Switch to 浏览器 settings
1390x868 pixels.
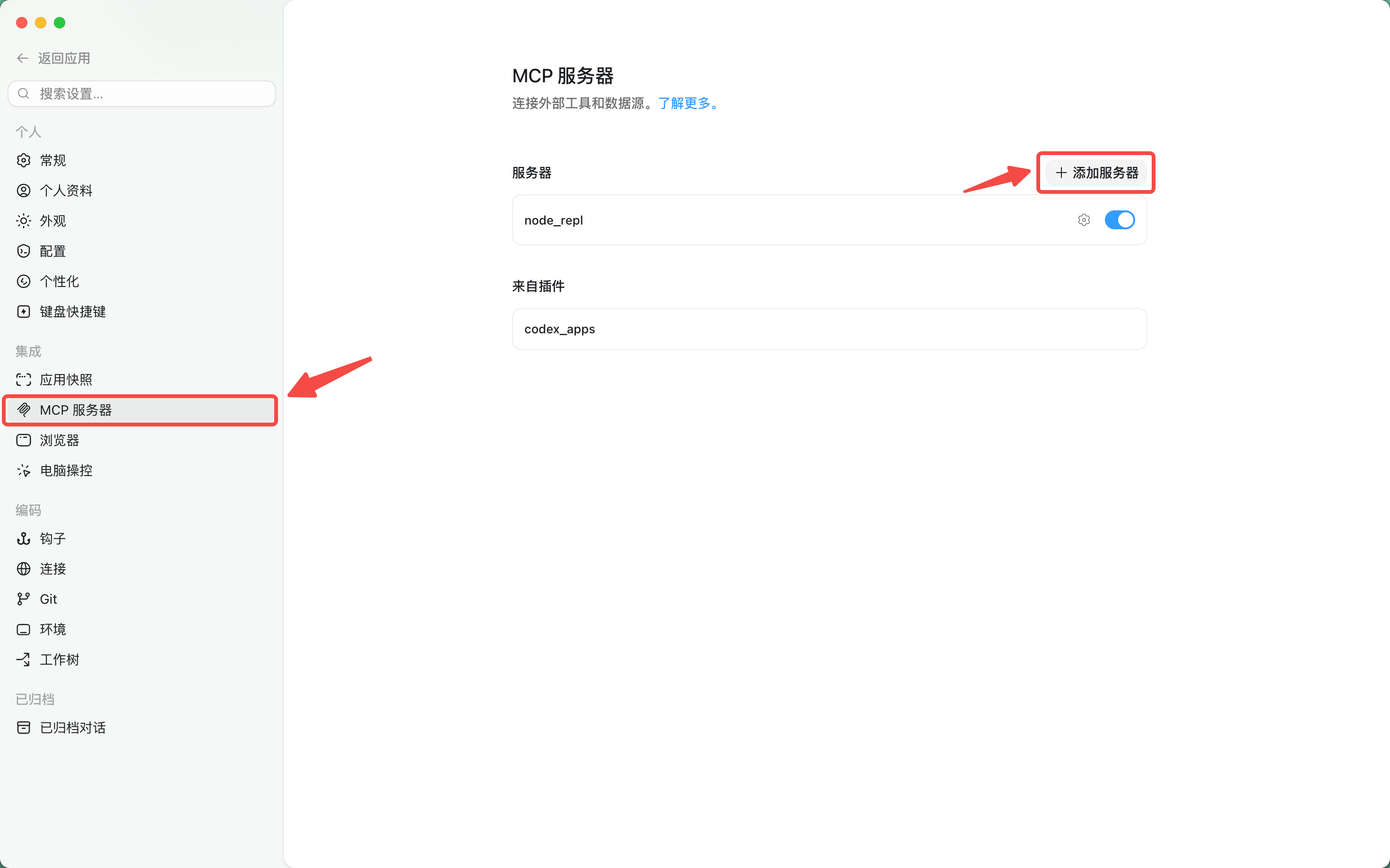tap(141, 440)
